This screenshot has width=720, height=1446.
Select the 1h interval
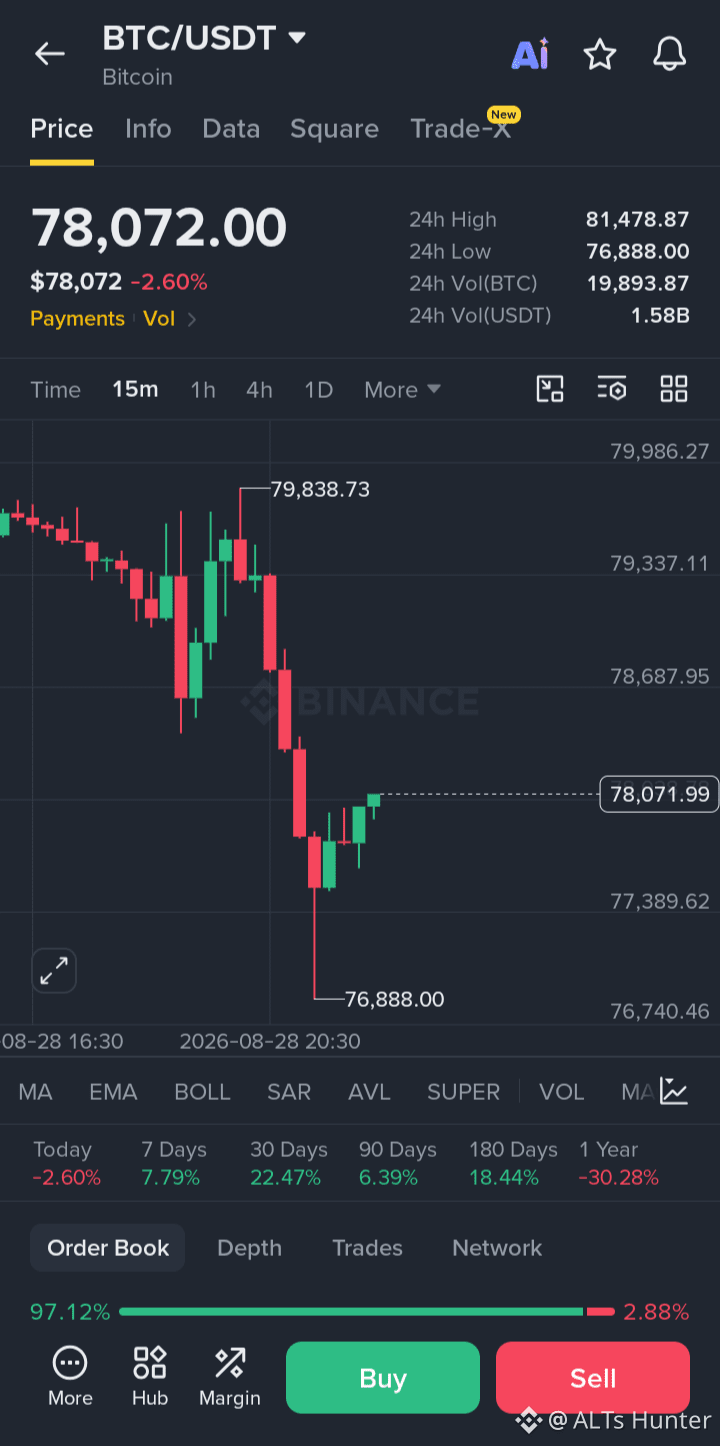203,390
